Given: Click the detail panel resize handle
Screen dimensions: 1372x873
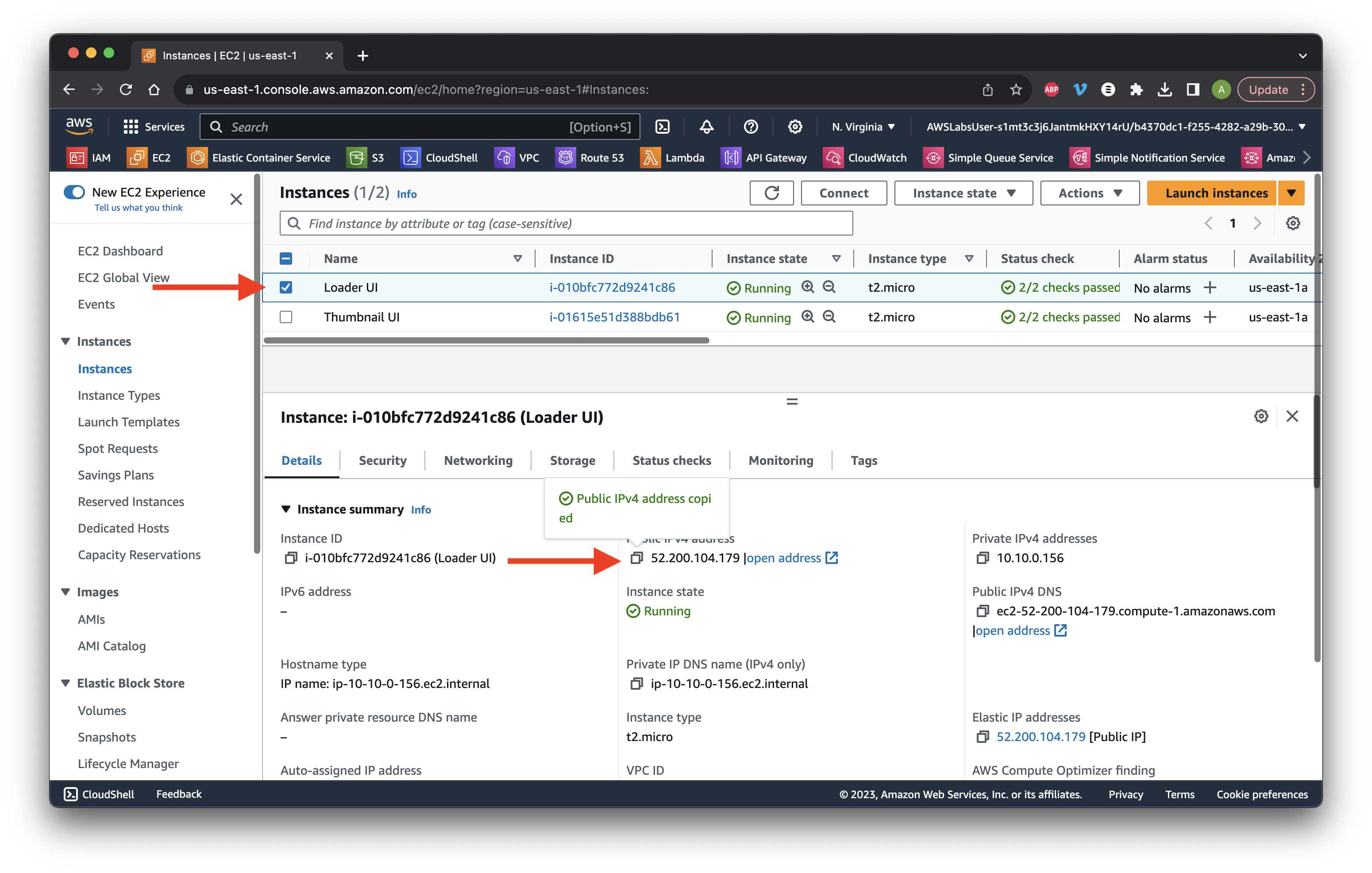Looking at the screenshot, I should (792, 401).
